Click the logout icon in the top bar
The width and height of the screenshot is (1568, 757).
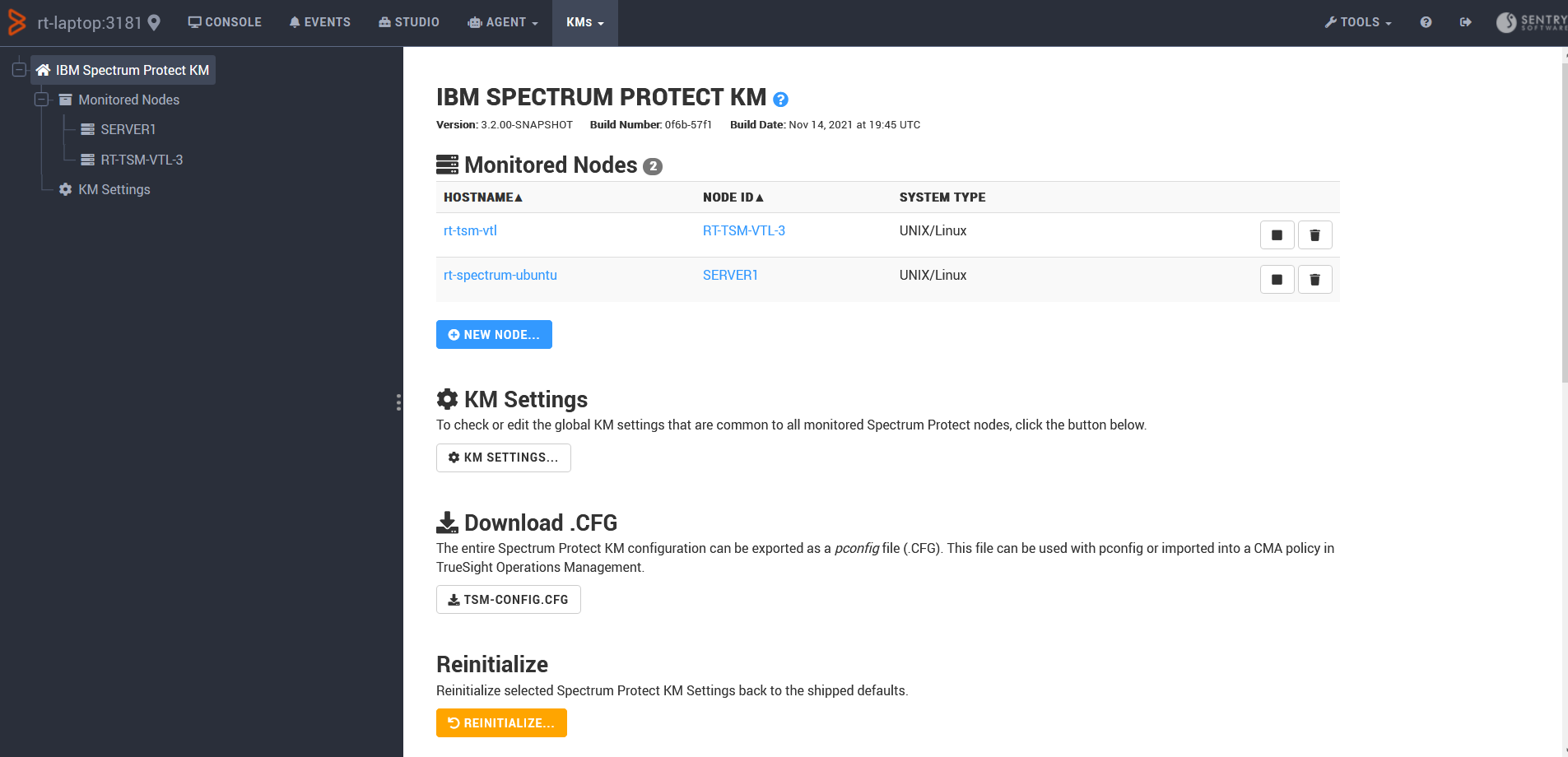pos(1466,22)
